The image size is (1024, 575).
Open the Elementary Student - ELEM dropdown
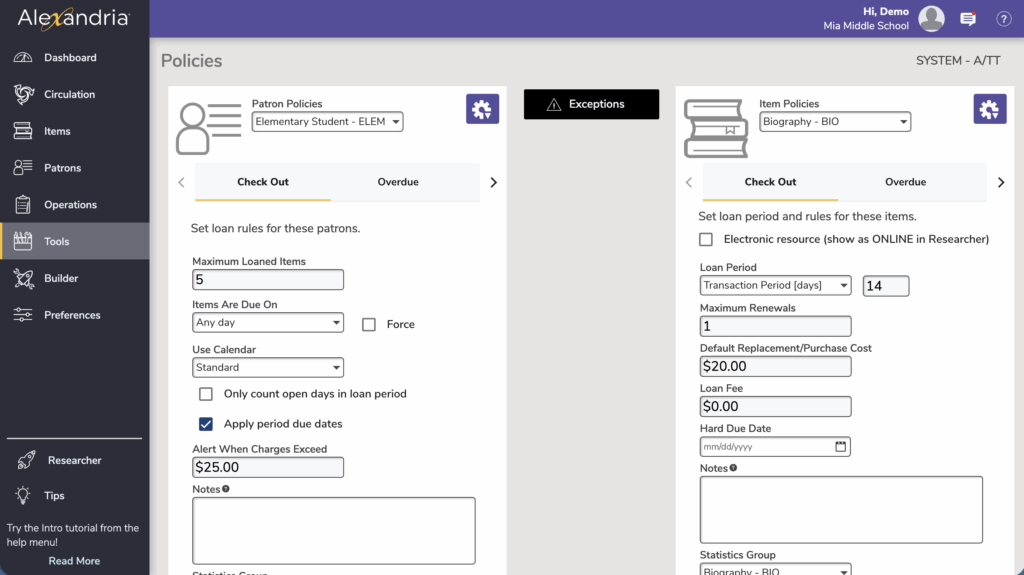pos(327,122)
